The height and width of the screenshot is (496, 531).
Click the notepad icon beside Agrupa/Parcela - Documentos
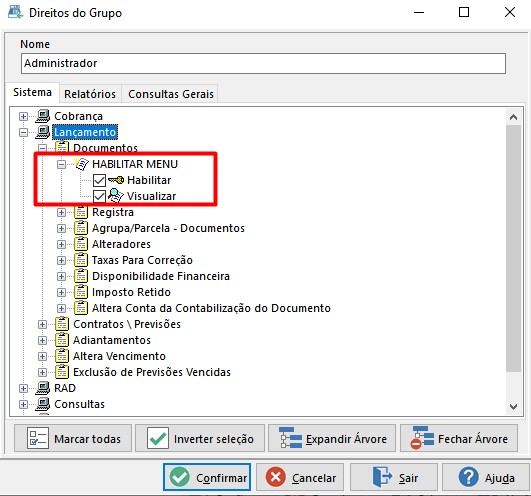[x=81, y=228]
